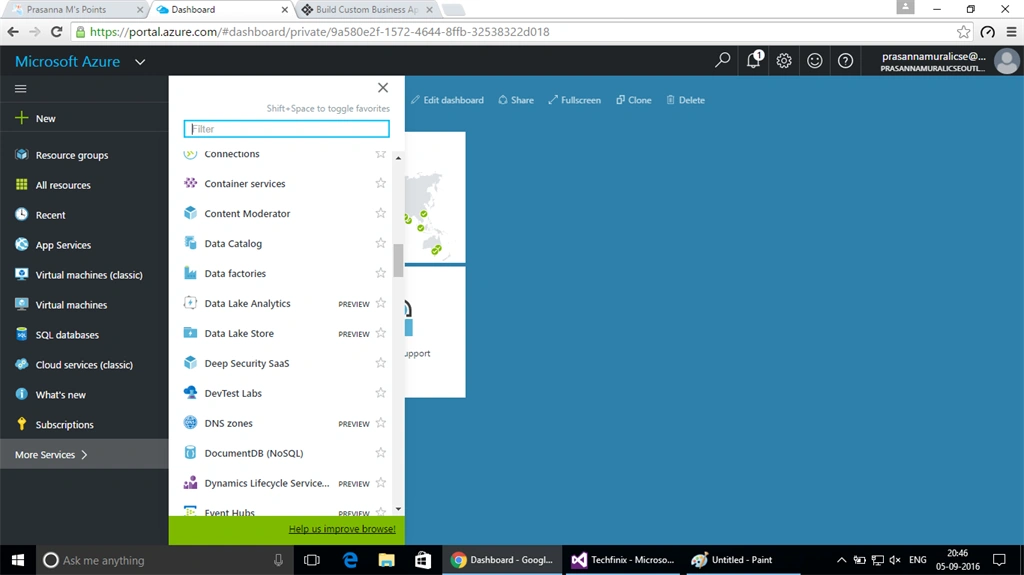Click the services list scroll-down arrow
Viewport: 1024px width, 575px height.
[398, 509]
